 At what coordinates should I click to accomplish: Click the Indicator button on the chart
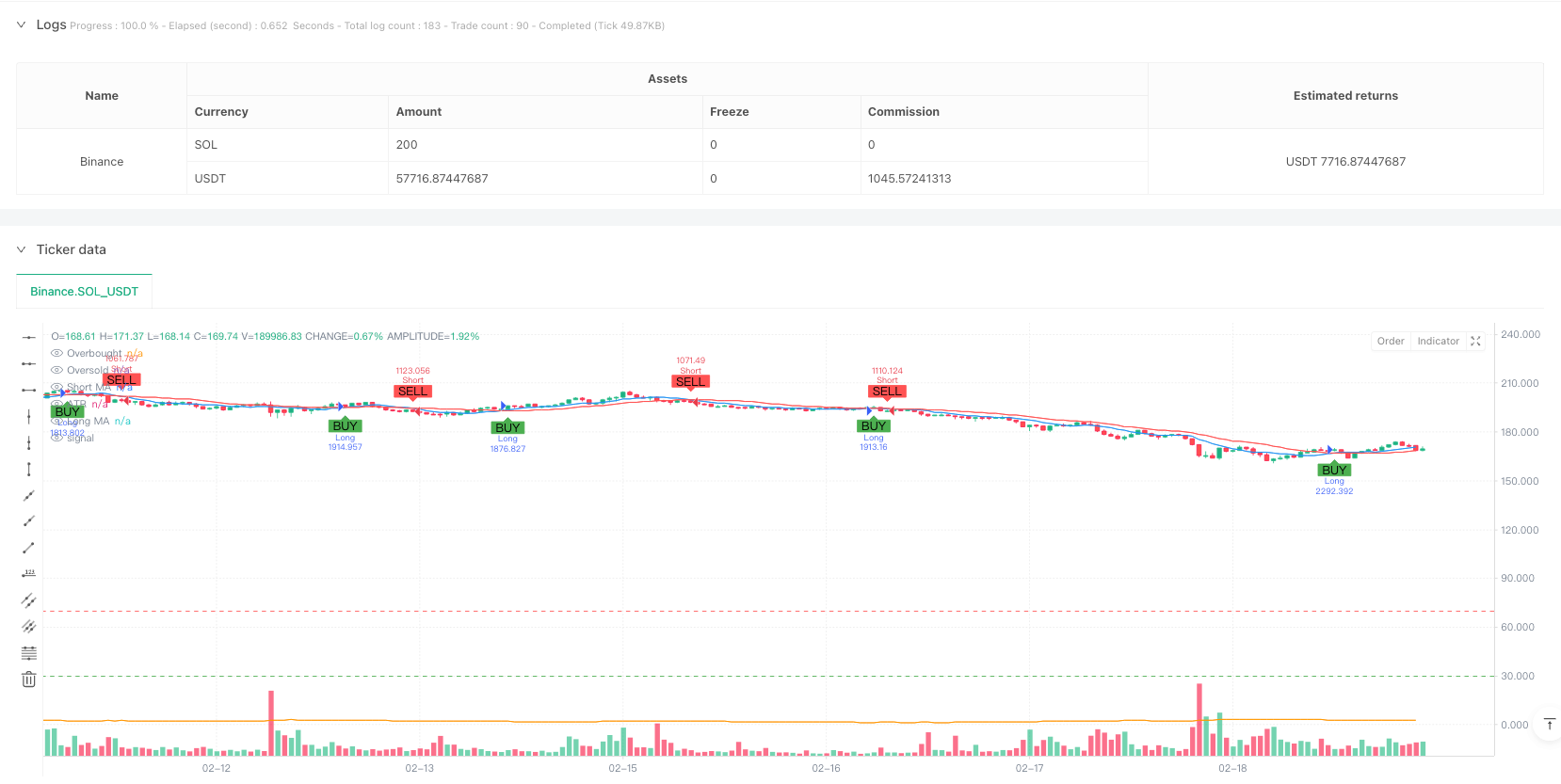pos(1439,342)
